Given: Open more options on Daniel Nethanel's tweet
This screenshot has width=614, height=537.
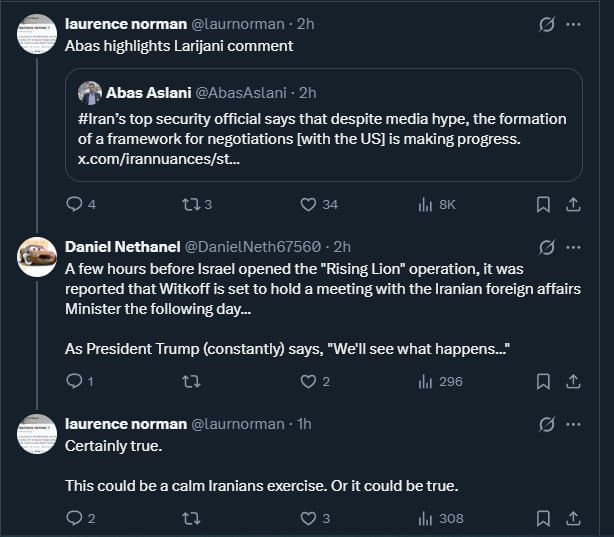Looking at the screenshot, I should click(574, 246).
